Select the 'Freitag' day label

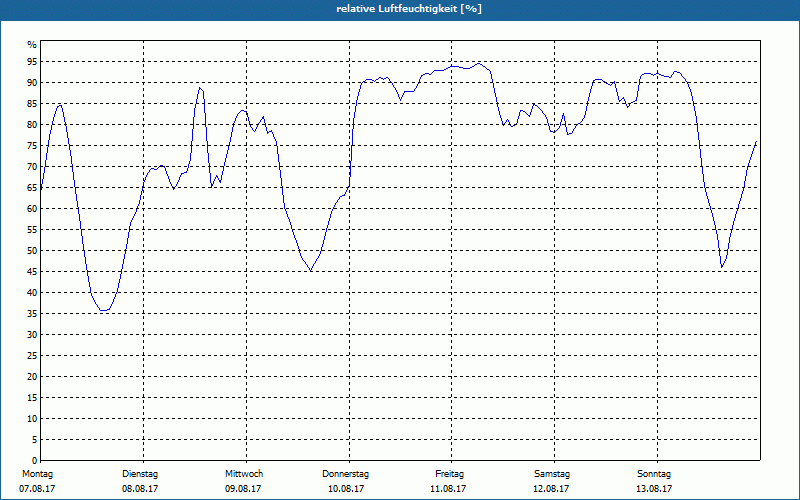pyautogui.click(x=449, y=474)
